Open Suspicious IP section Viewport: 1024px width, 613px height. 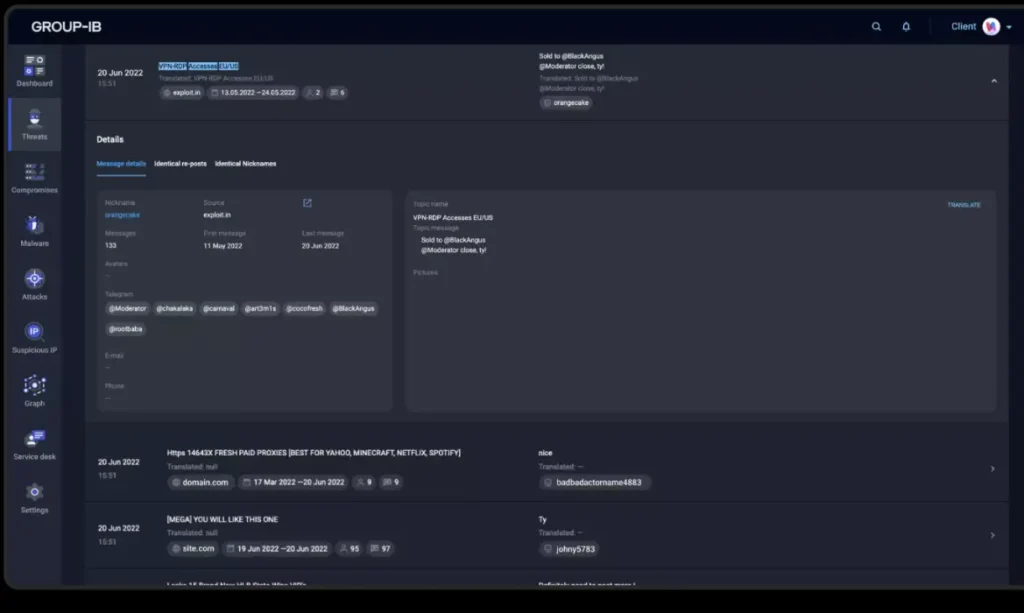click(x=34, y=334)
